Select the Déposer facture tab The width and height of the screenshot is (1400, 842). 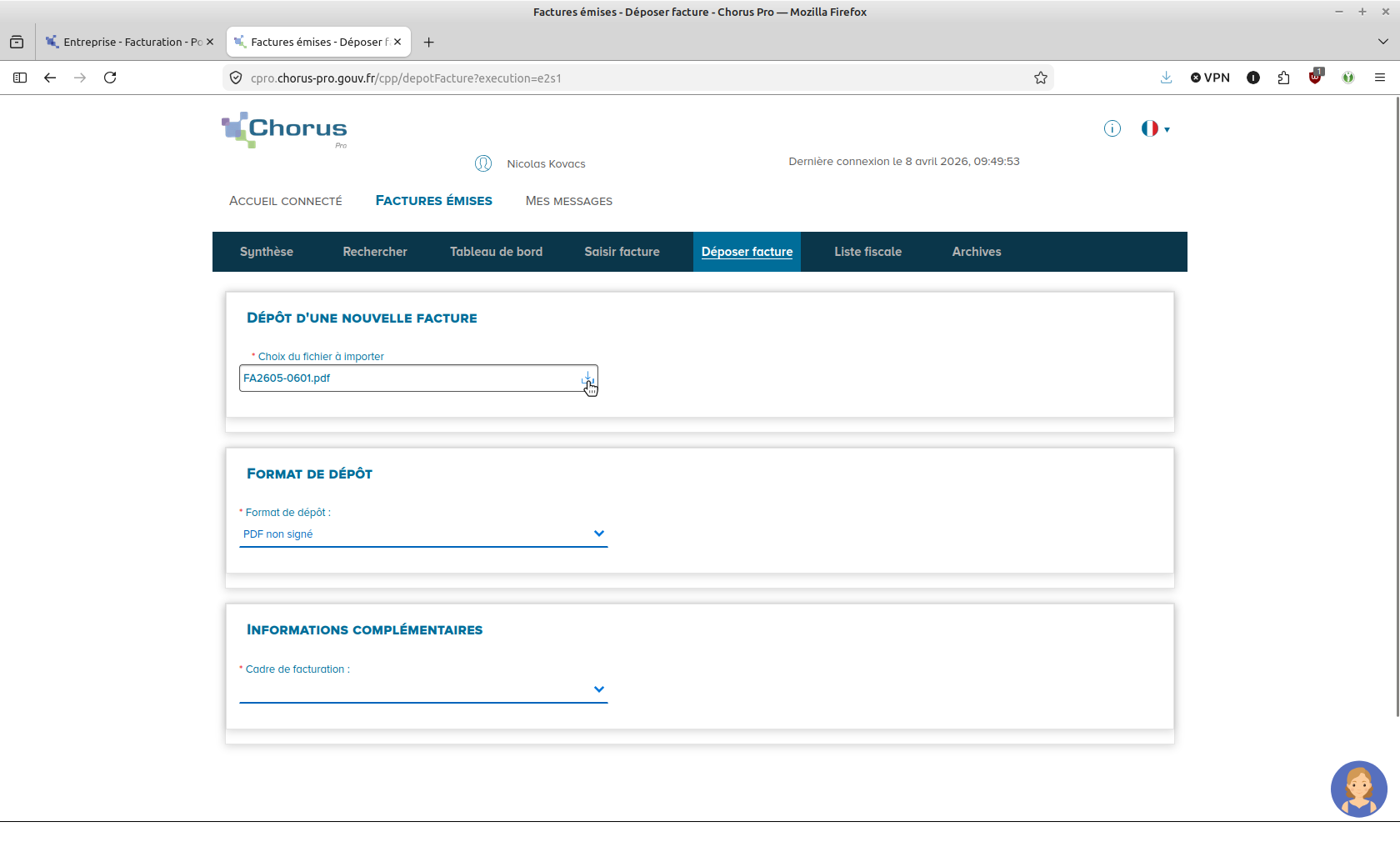click(747, 252)
